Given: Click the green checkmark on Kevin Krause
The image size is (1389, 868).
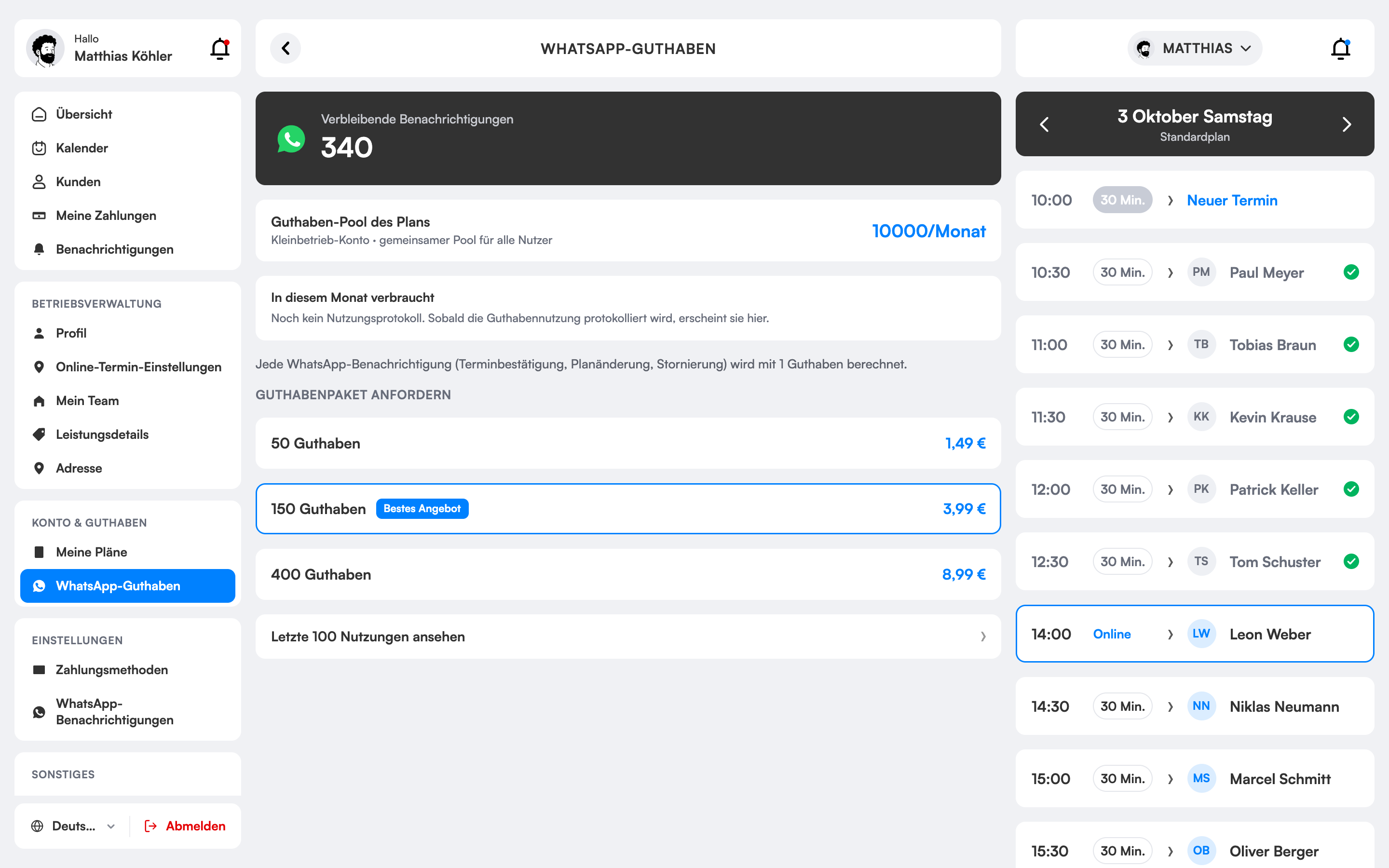Looking at the screenshot, I should coord(1351,417).
